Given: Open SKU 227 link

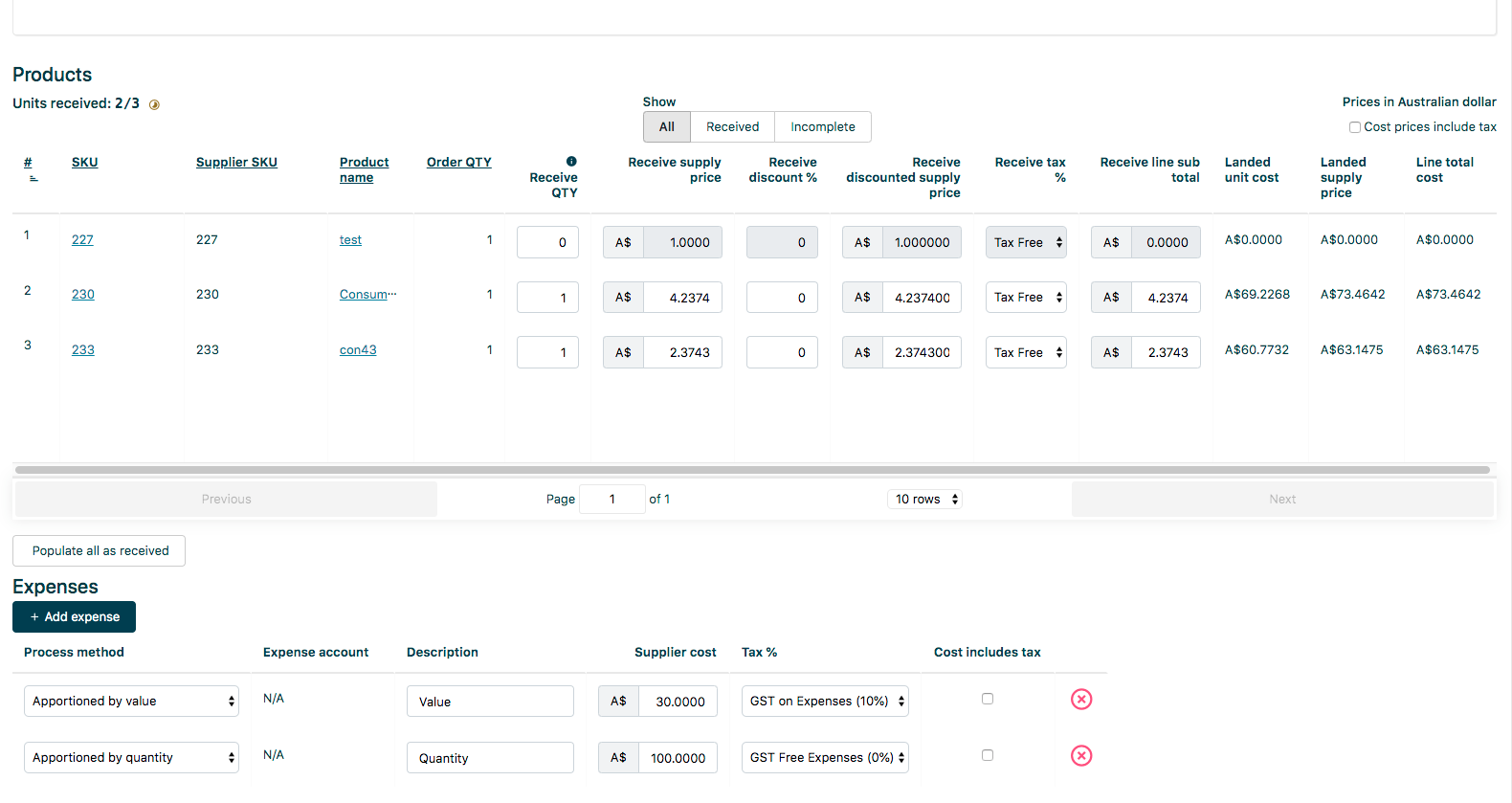Looking at the screenshot, I should 82,239.
